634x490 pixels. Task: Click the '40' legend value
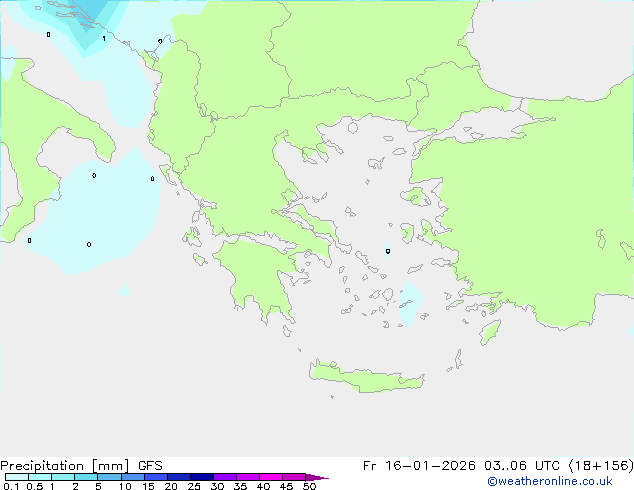(x=263, y=486)
